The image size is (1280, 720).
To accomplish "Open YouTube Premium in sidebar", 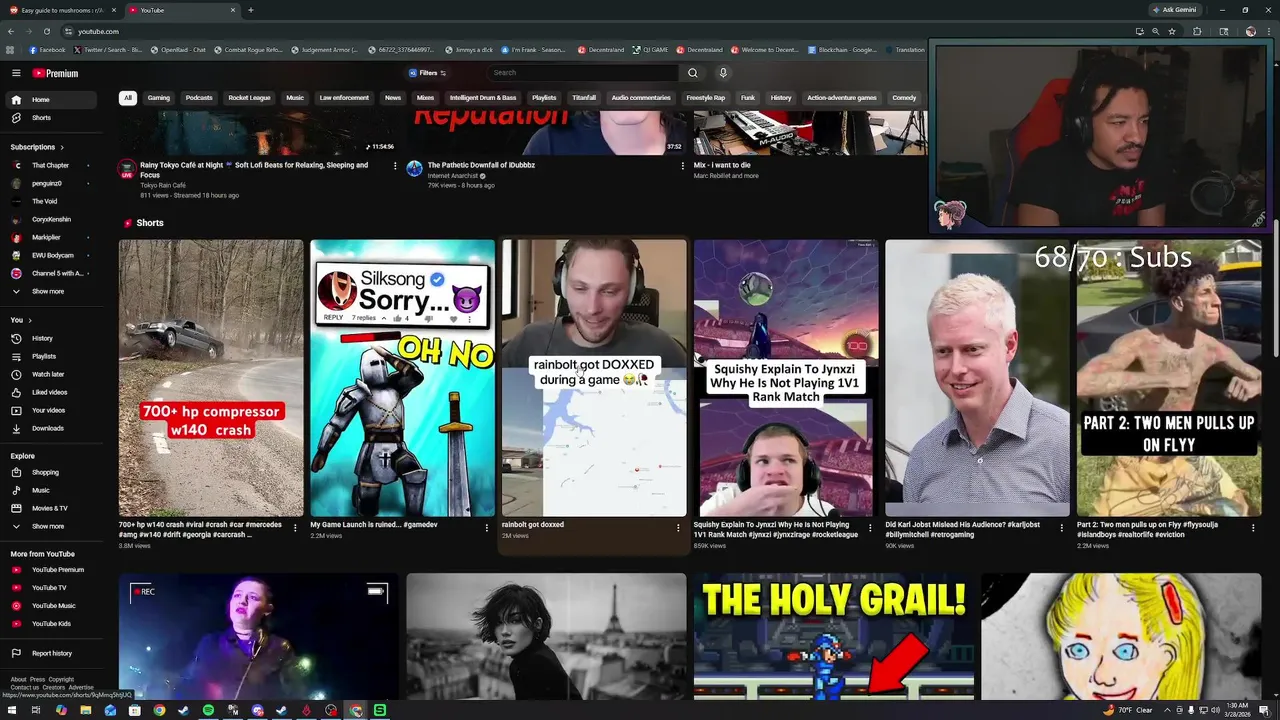I will [x=52, y=569].
